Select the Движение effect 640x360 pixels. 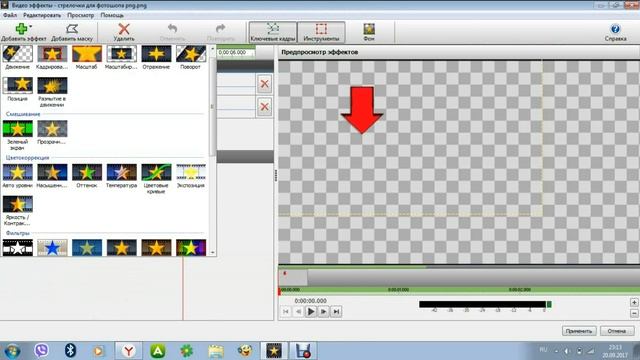pos(18,58)
